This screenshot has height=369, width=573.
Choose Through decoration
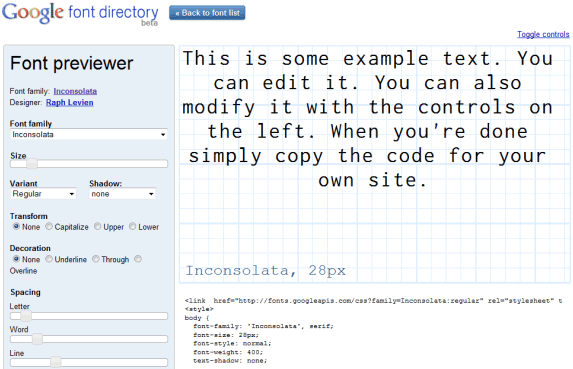click(x=96, y=259)
